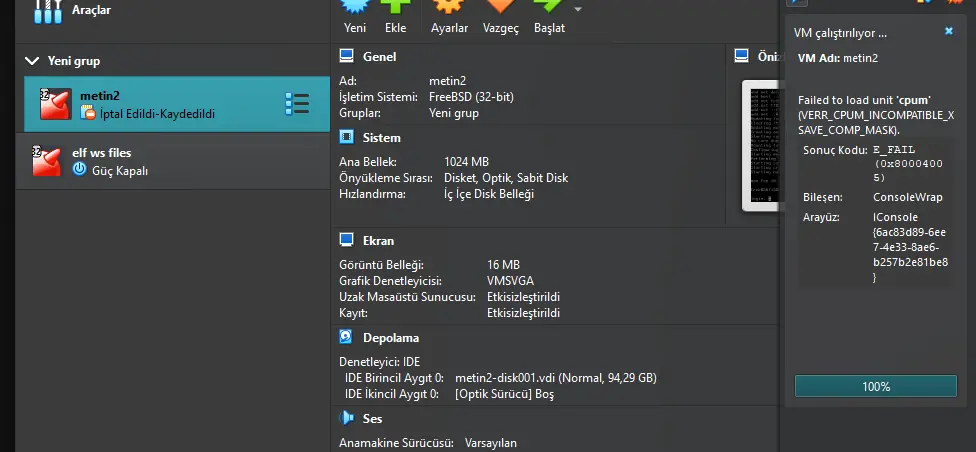Collapse the Yeni grup chevron
976x452 pixels.
[32, 61]
